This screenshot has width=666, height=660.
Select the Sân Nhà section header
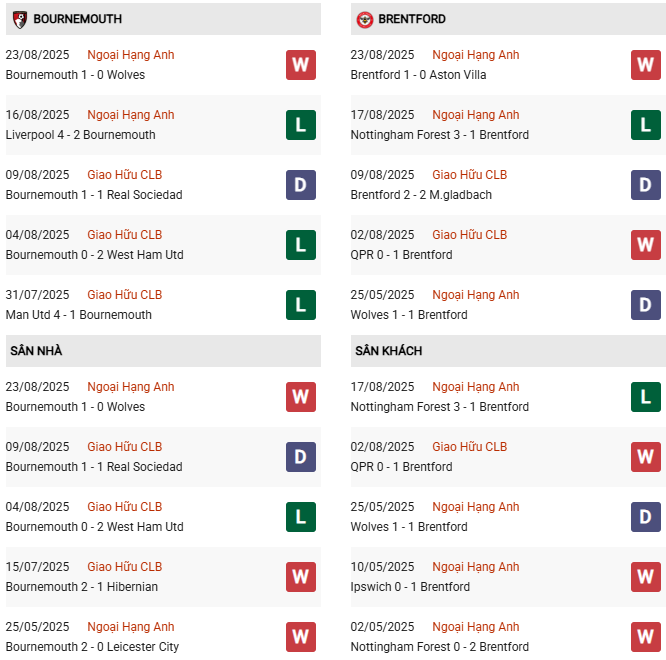(36, 351)
